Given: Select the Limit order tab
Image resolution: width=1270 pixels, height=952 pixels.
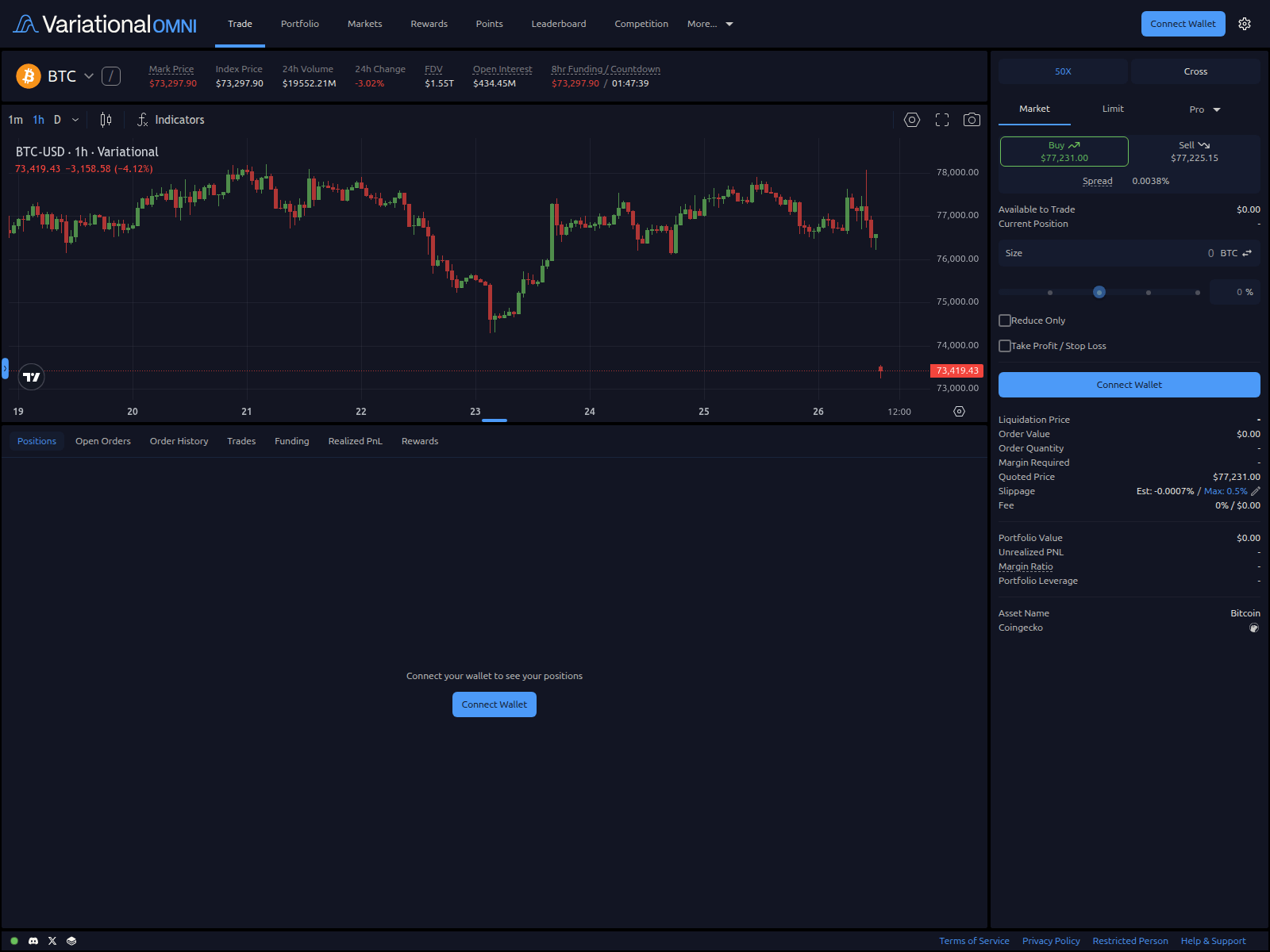Looking at the screenshot, I should click(x=1113, y=109).
